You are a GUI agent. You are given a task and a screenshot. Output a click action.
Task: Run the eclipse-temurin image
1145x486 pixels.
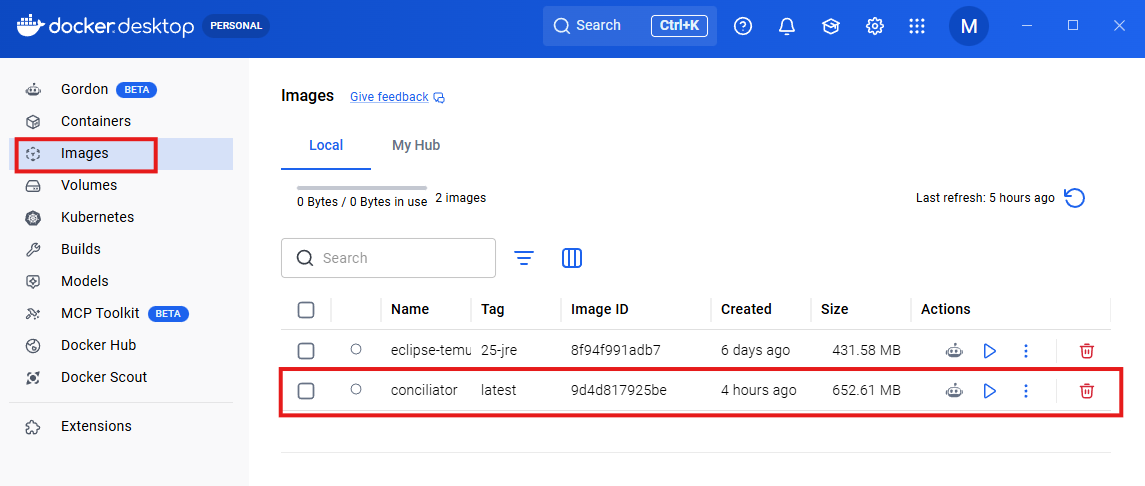coord(989,351)
